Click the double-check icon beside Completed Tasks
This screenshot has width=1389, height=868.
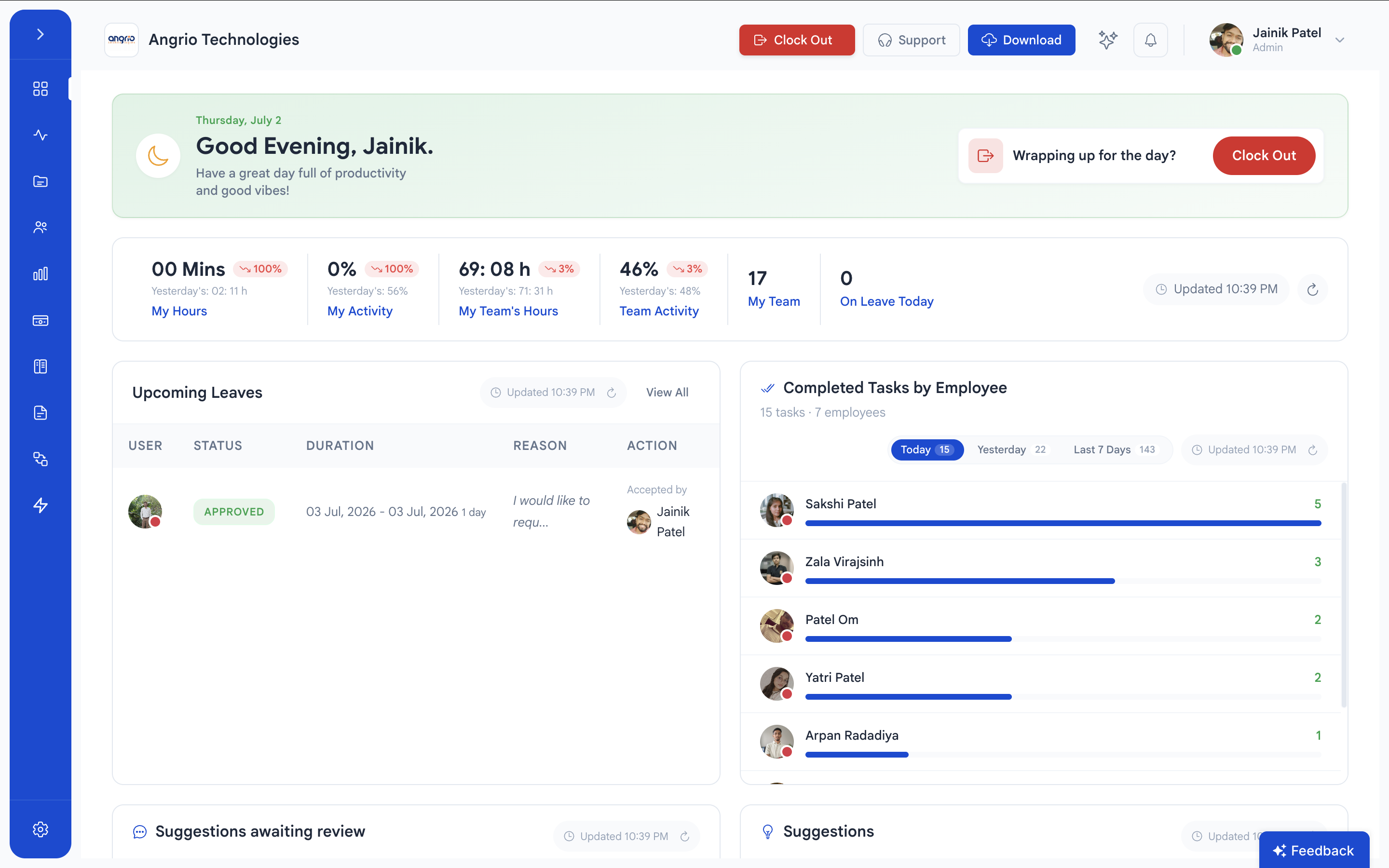[x=767, y=388]
